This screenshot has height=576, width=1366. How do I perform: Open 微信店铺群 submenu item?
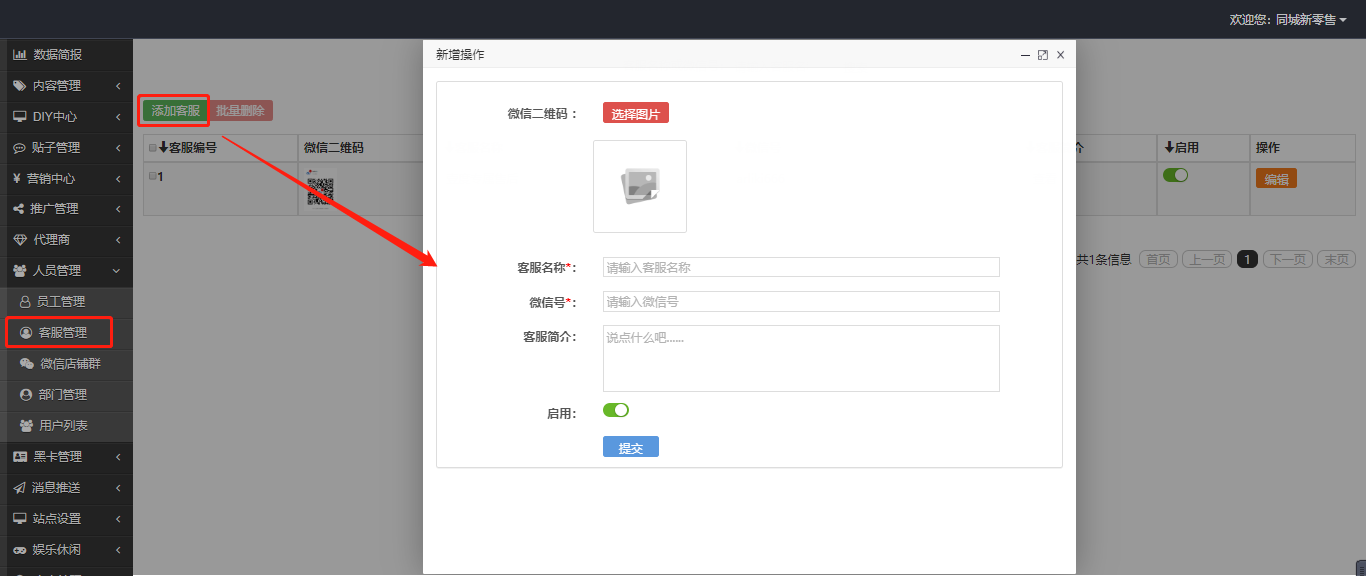[66, 364]
